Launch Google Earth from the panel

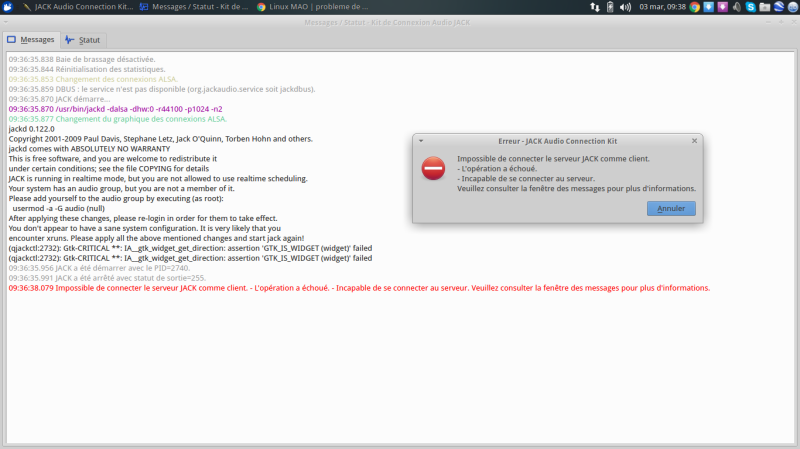pyautogui.click(x=779, y=7)
